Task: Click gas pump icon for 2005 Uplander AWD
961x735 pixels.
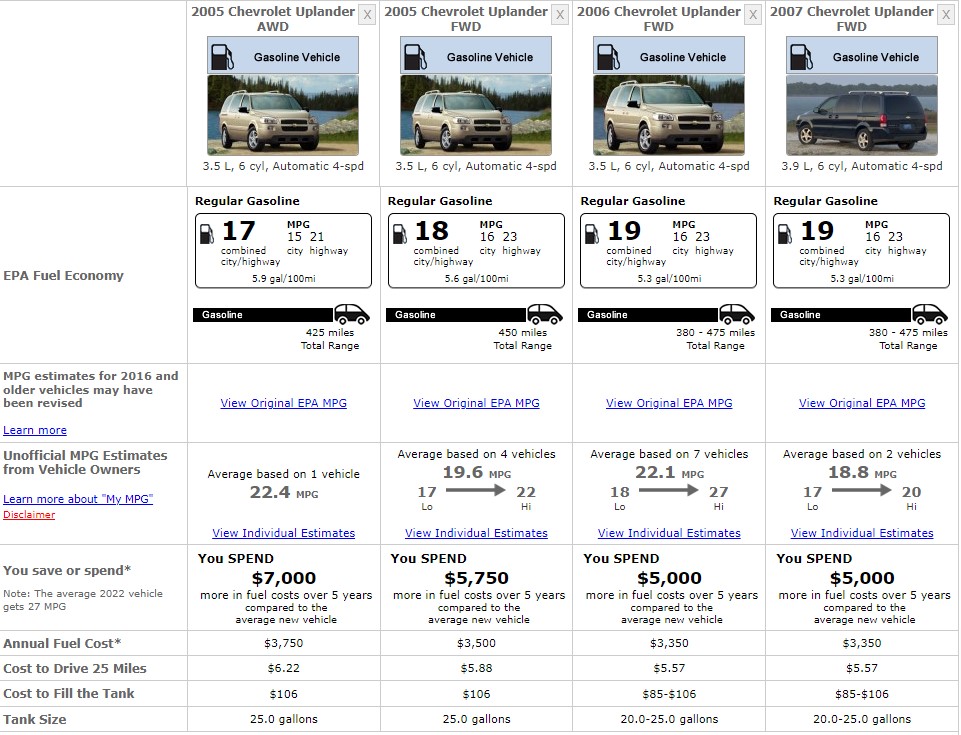Action: pos(221,57)
